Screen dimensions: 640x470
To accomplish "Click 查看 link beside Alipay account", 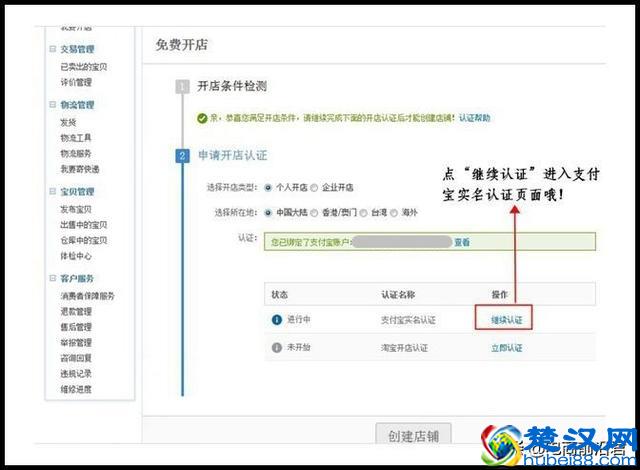I will point(462,242).
